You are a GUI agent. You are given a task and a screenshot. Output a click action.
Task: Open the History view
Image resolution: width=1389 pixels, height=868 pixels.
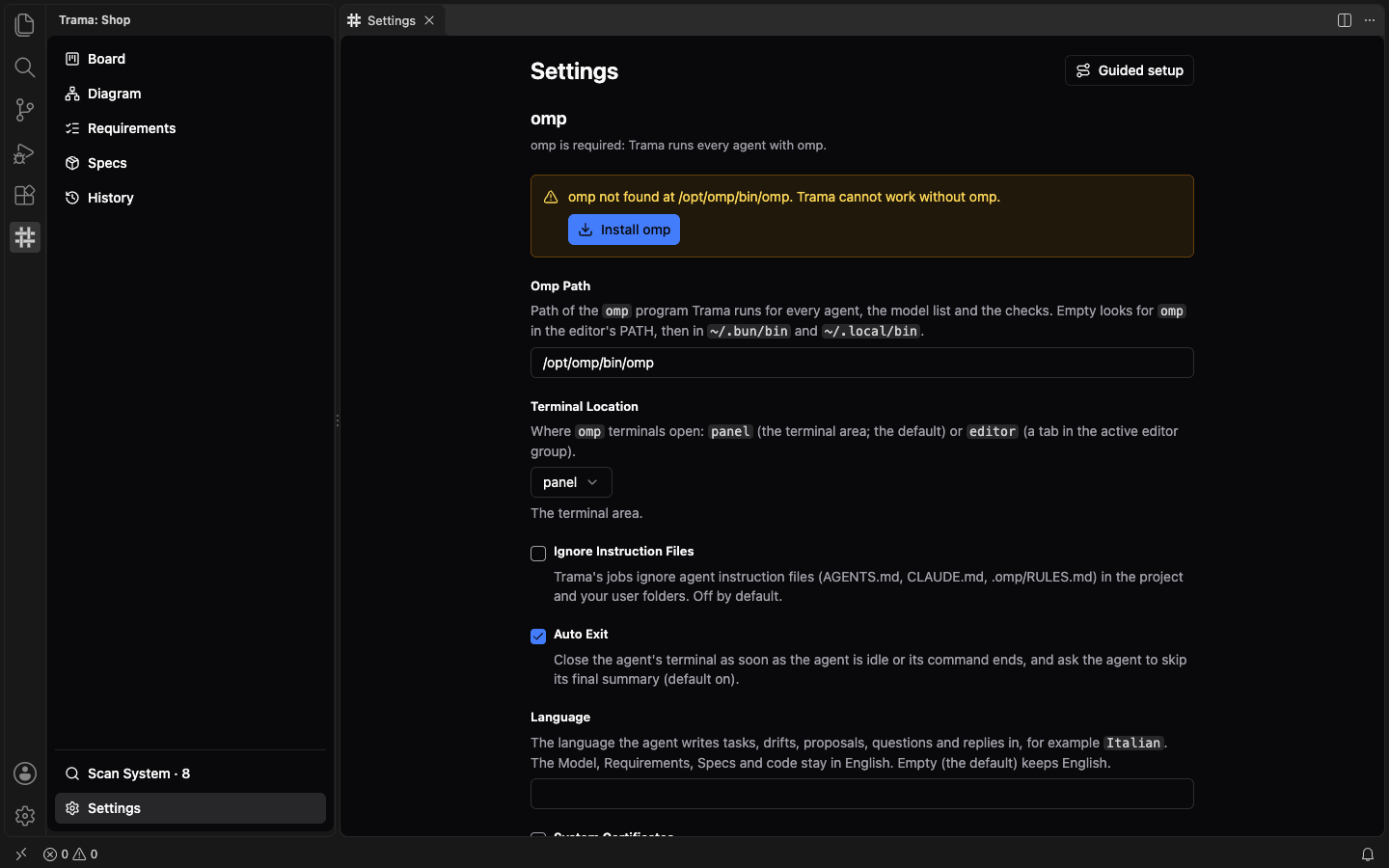[x=190, y=198]
